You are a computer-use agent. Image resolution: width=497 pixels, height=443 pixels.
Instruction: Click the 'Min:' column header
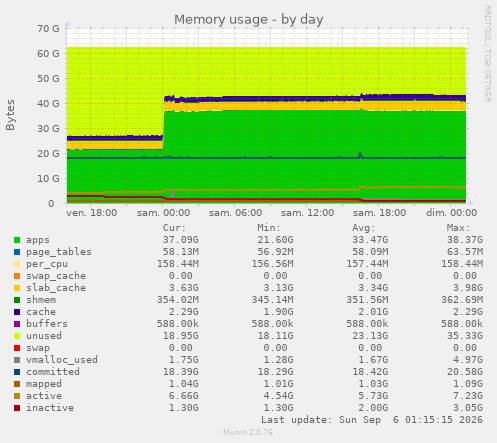[x=269, y=228]
